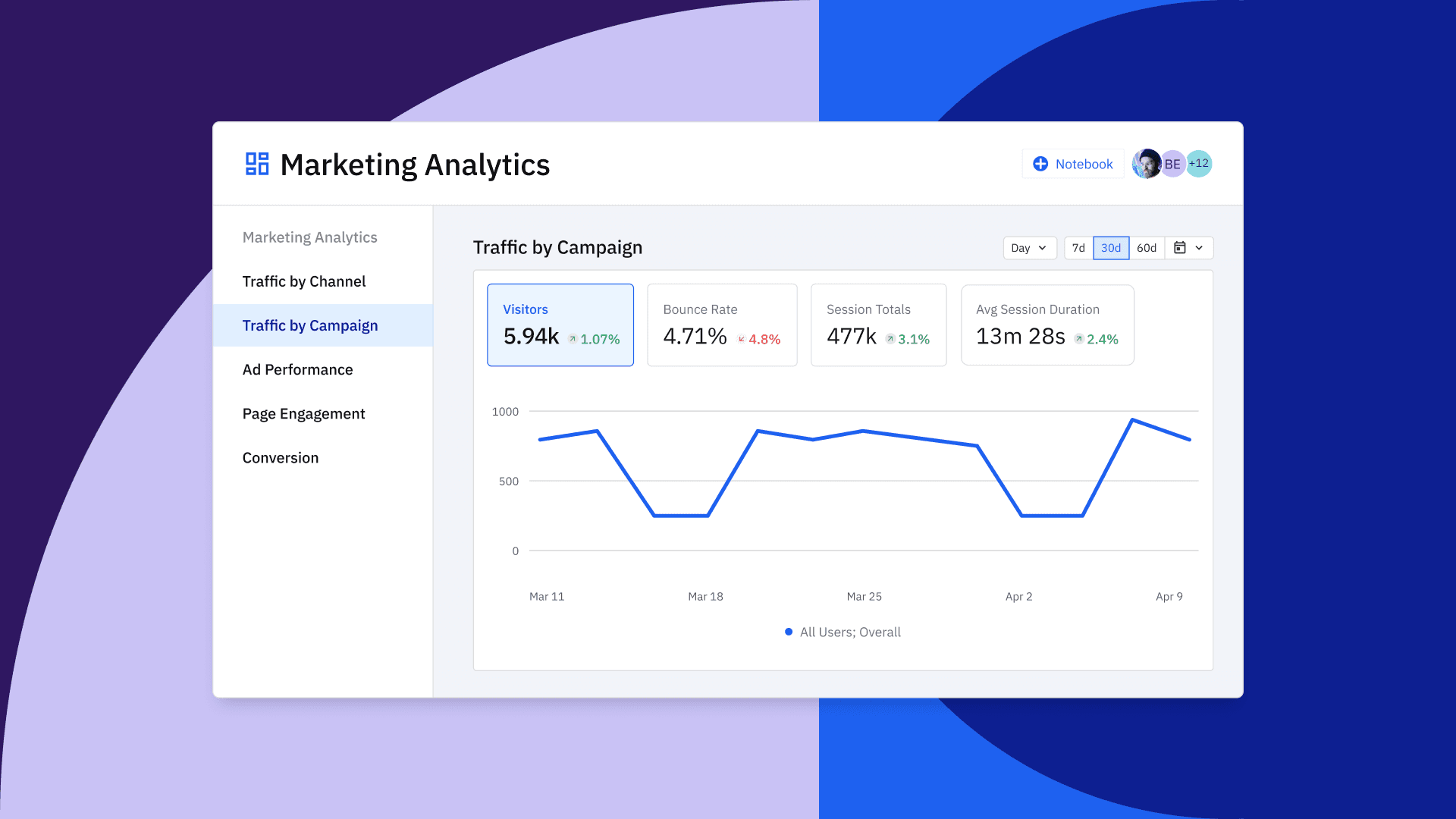Select Ad Performance from the sidebar
The image size is (1456, 819).
pos(297,369)
